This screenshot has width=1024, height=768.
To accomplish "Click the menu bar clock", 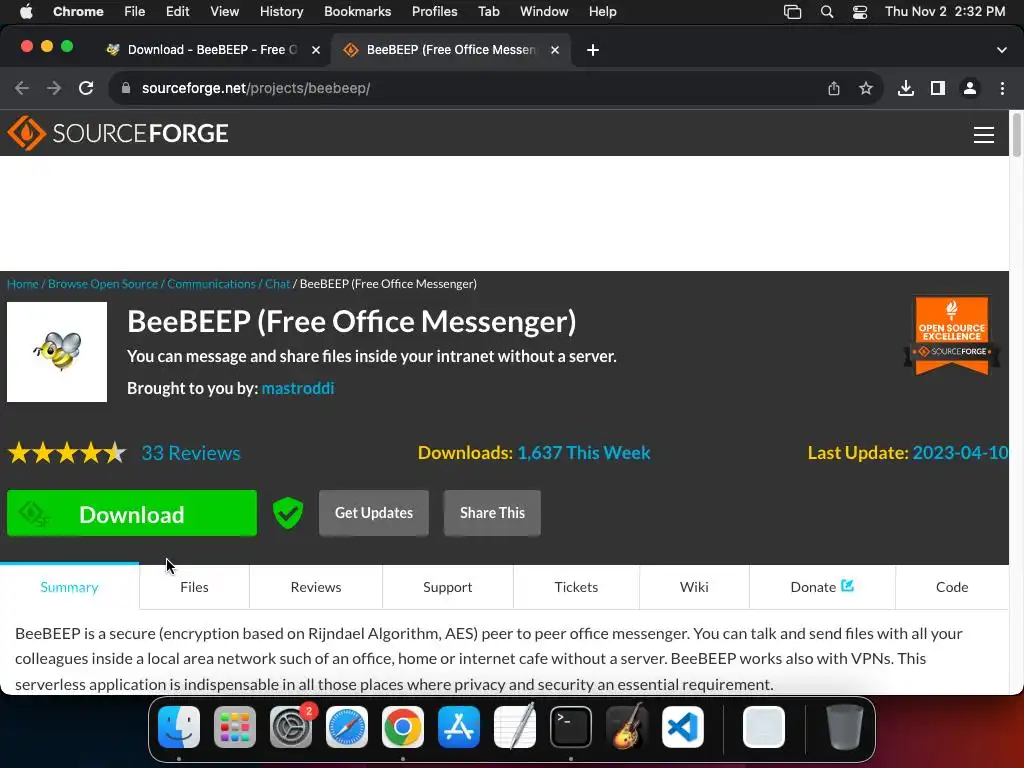I will (x=945, y=12).
